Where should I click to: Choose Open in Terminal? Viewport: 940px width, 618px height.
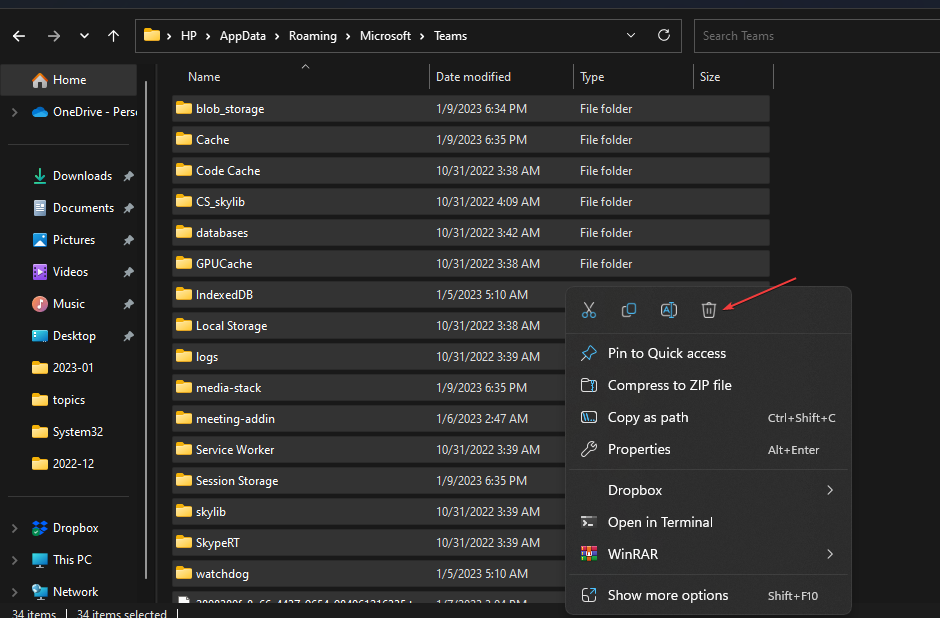(708, 523)
